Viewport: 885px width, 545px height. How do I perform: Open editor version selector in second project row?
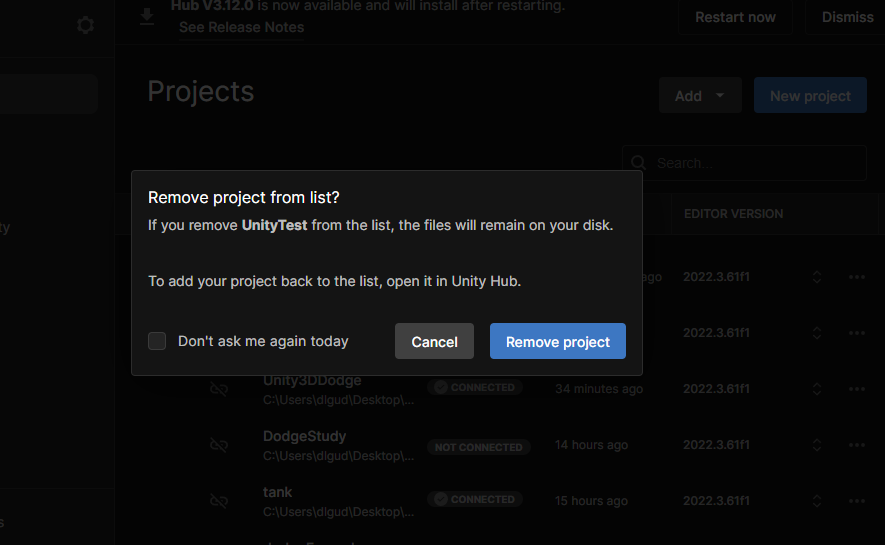[x=817, y=333]
